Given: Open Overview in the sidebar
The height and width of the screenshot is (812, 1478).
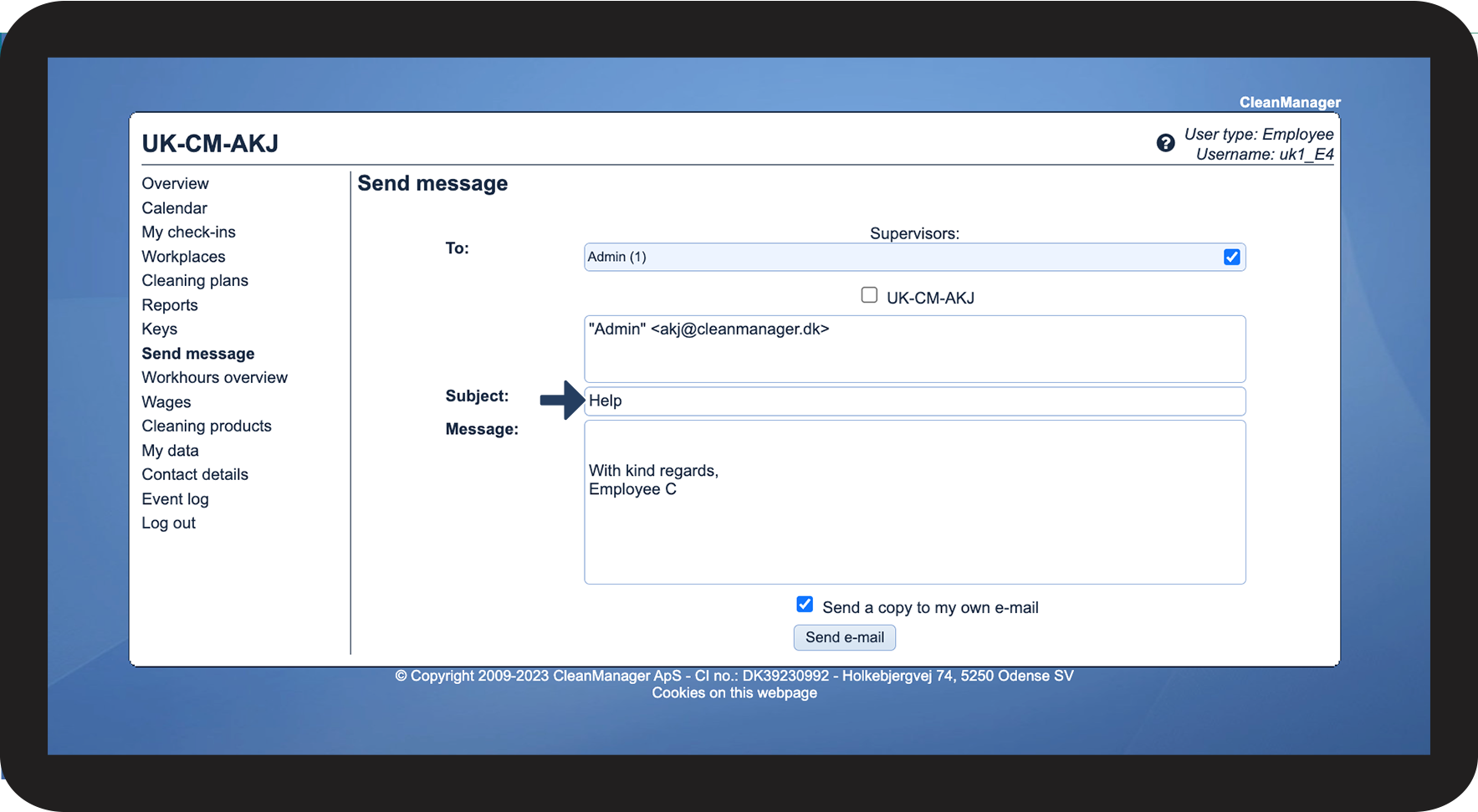Looking at the screenshot, I should click(x=175, y=183).
